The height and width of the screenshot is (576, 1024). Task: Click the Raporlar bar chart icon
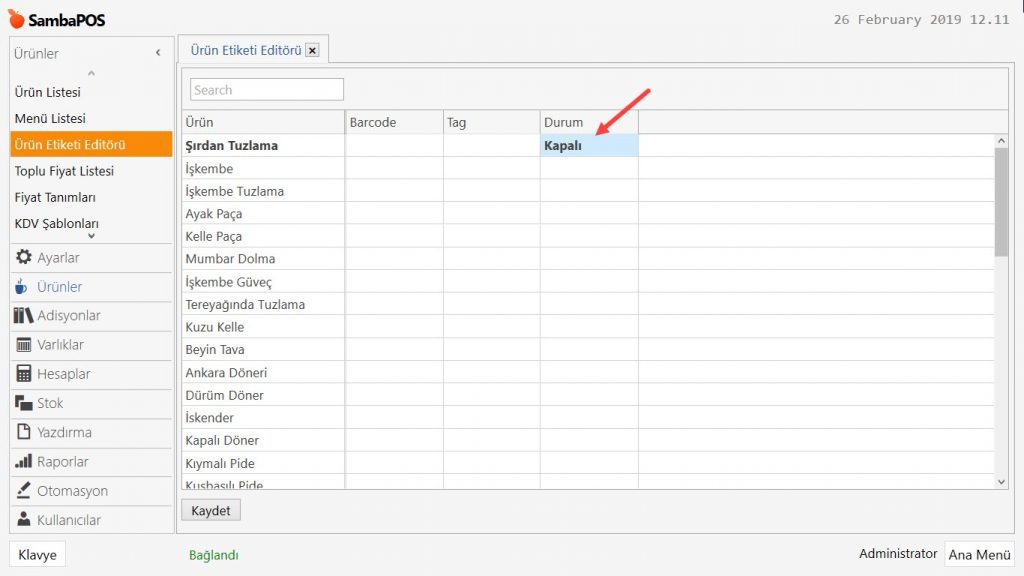[24, 462]
